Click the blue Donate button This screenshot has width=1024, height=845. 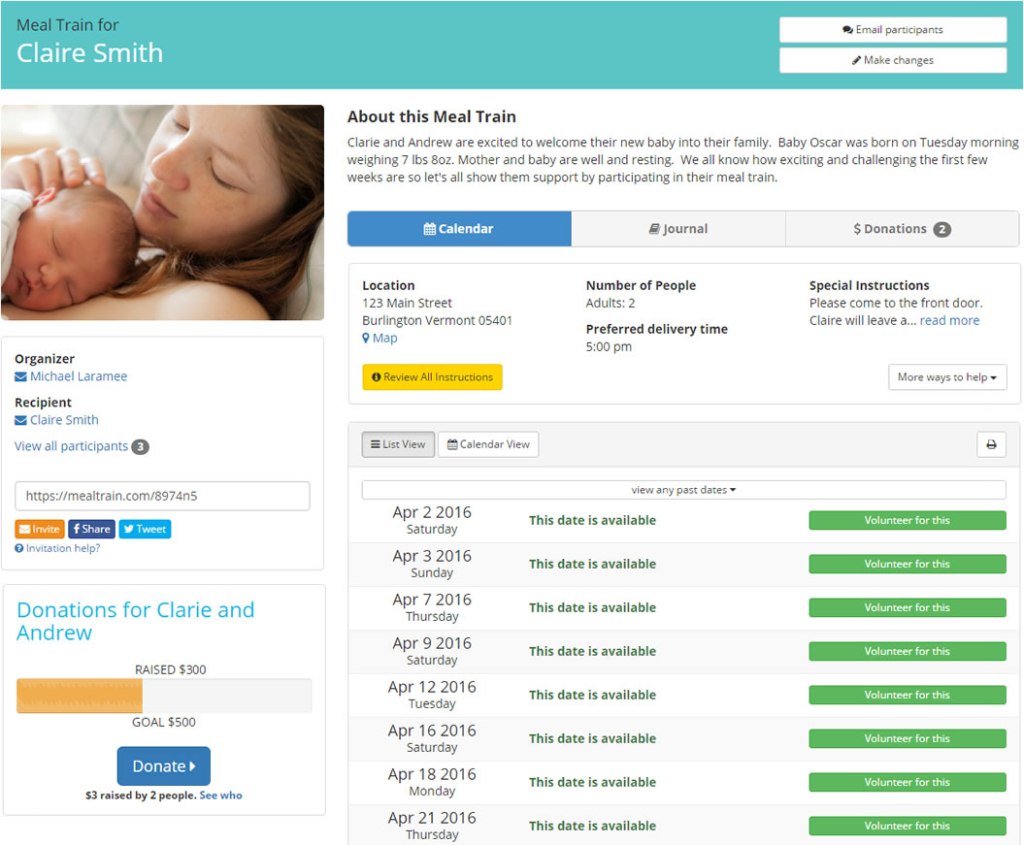(163, 766)
